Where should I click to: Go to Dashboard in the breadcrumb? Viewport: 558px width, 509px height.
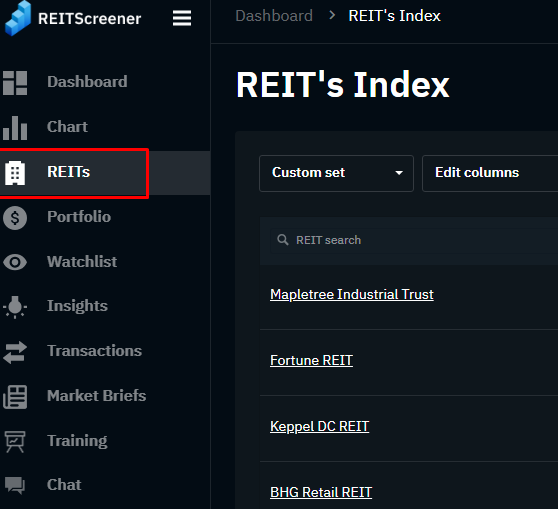pos(274,16)
